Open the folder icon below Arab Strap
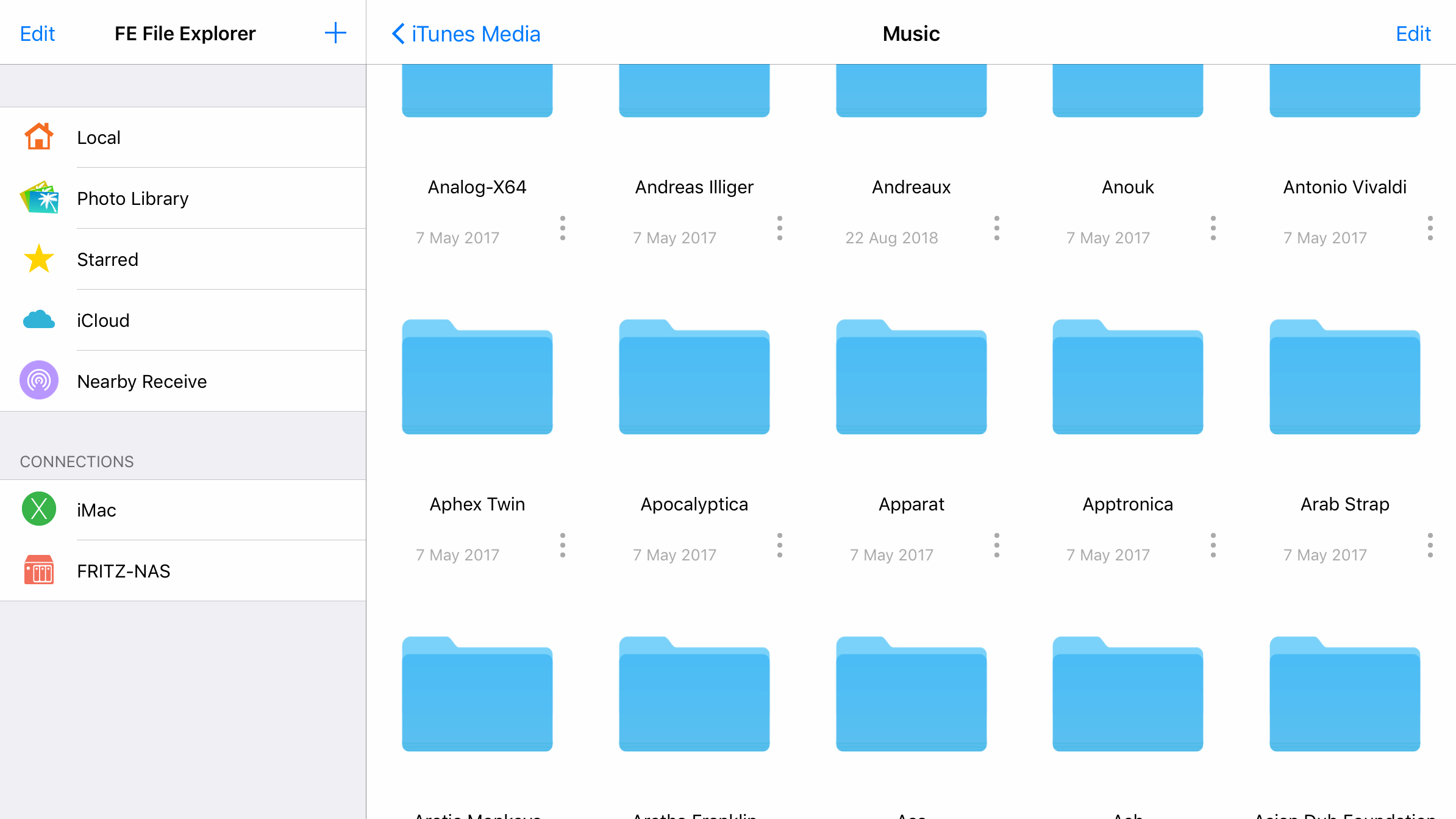This screenshot has width=1456, height=819. (x=1345, y=693)
